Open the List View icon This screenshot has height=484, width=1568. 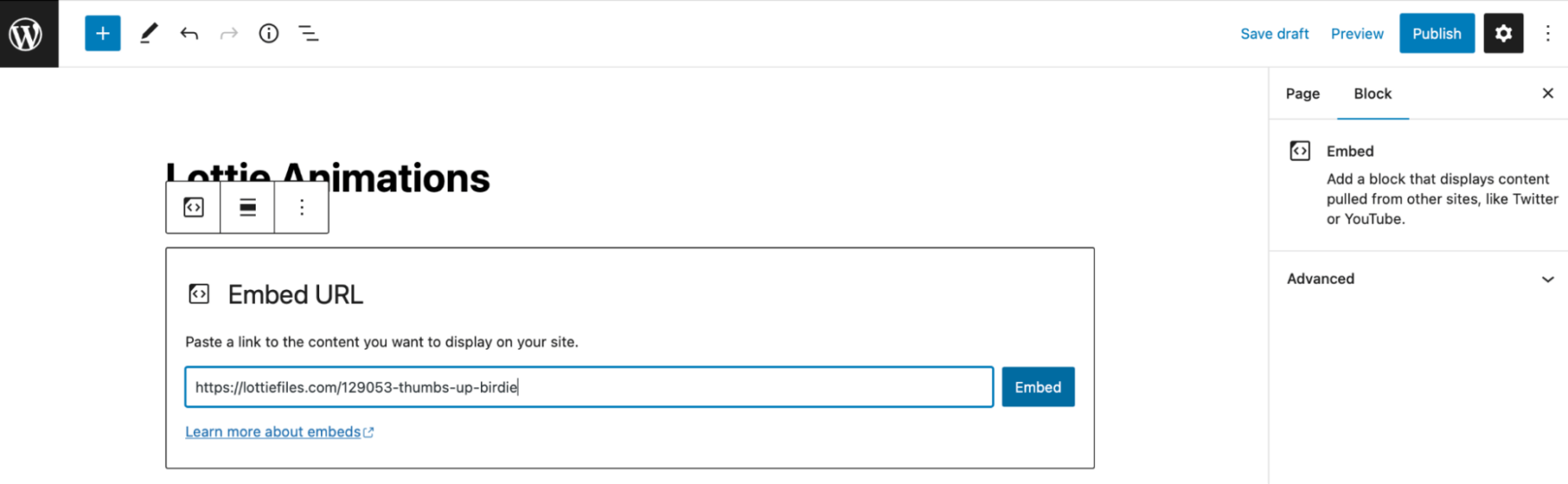click(x=308, y=34)
